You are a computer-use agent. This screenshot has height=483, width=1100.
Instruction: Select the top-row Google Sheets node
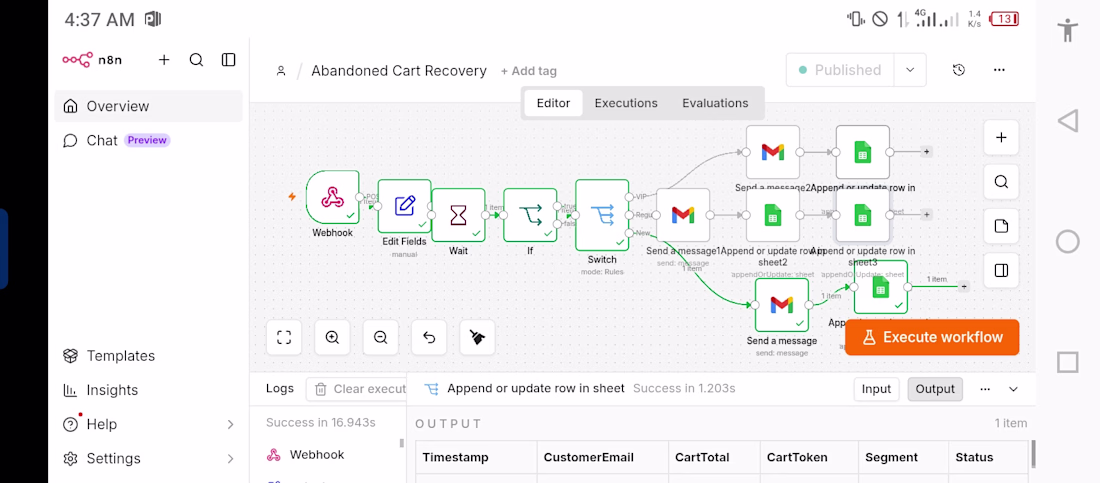(x=862, y=152)
